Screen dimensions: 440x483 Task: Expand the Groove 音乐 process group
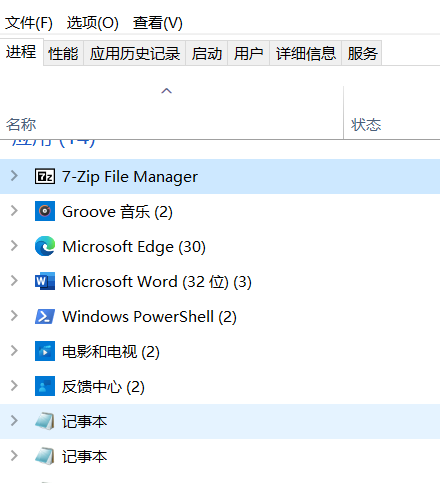click(x=14, y=211)
